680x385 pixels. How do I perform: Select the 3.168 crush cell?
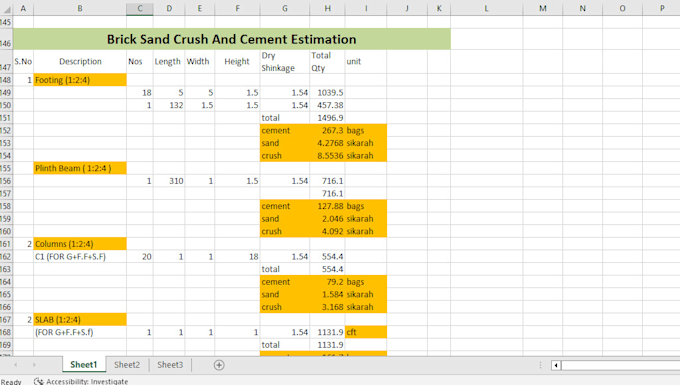(327, 307)
